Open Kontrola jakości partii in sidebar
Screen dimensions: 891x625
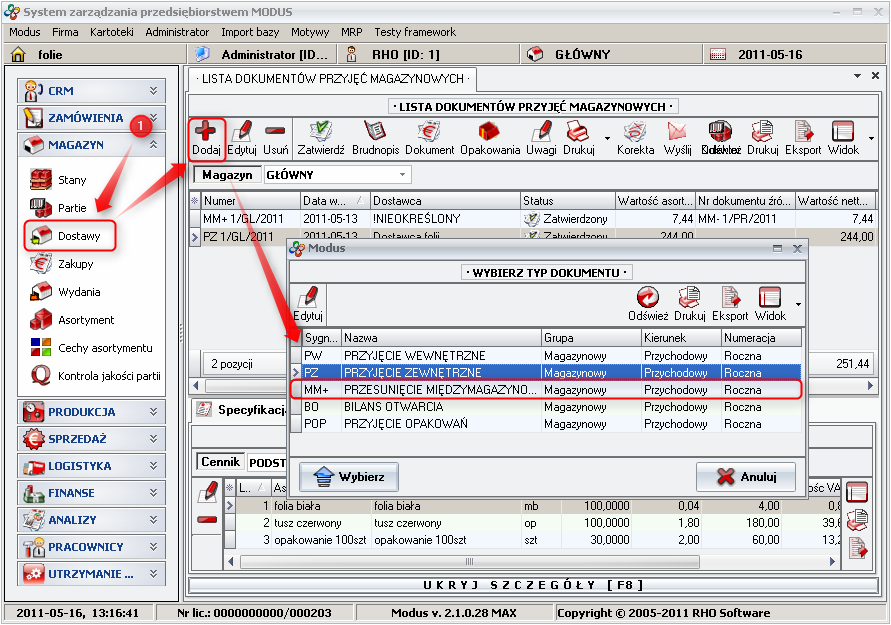(109, 376)
